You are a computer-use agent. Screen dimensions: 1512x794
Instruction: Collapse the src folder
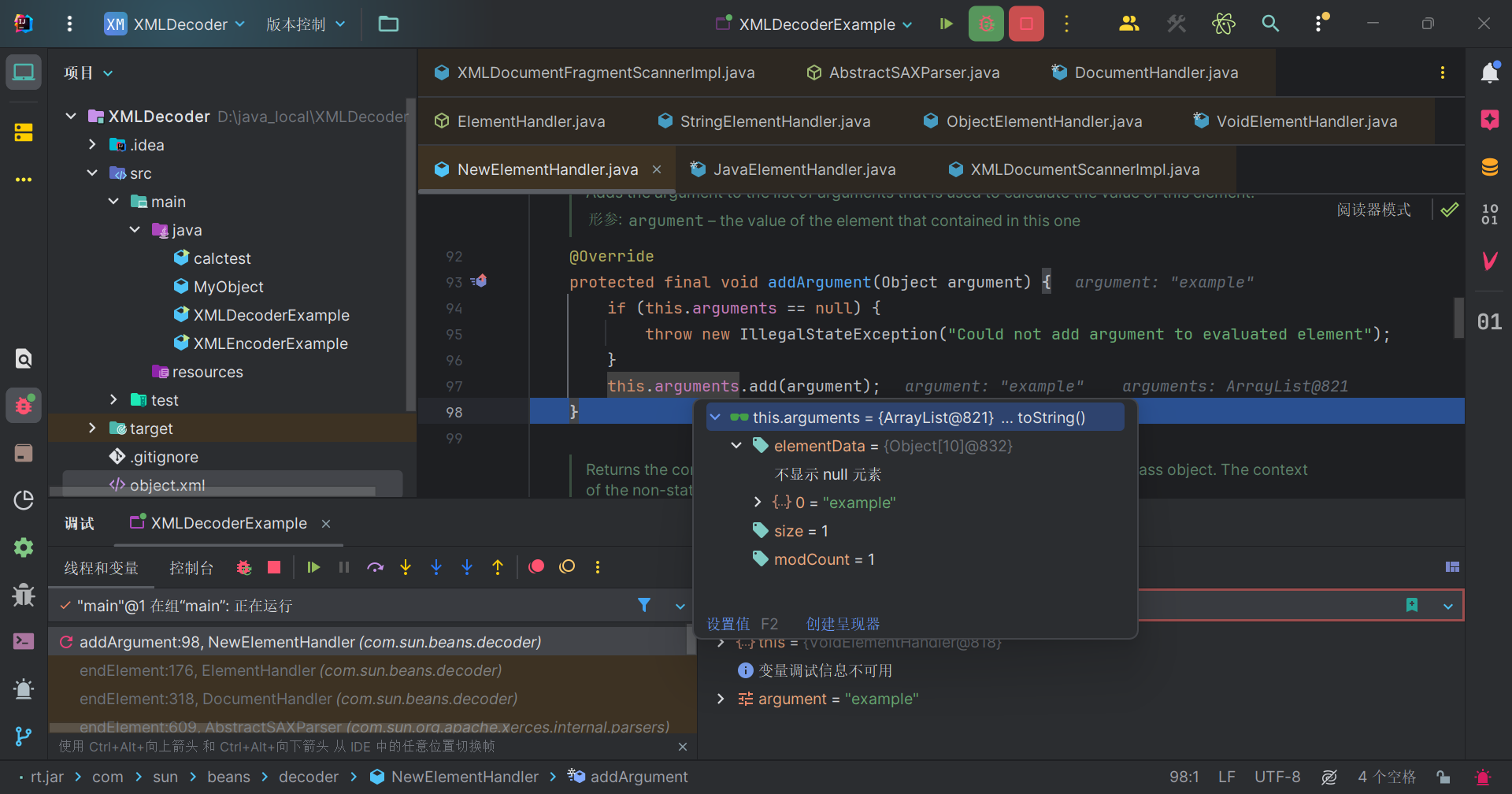(92, 173)
